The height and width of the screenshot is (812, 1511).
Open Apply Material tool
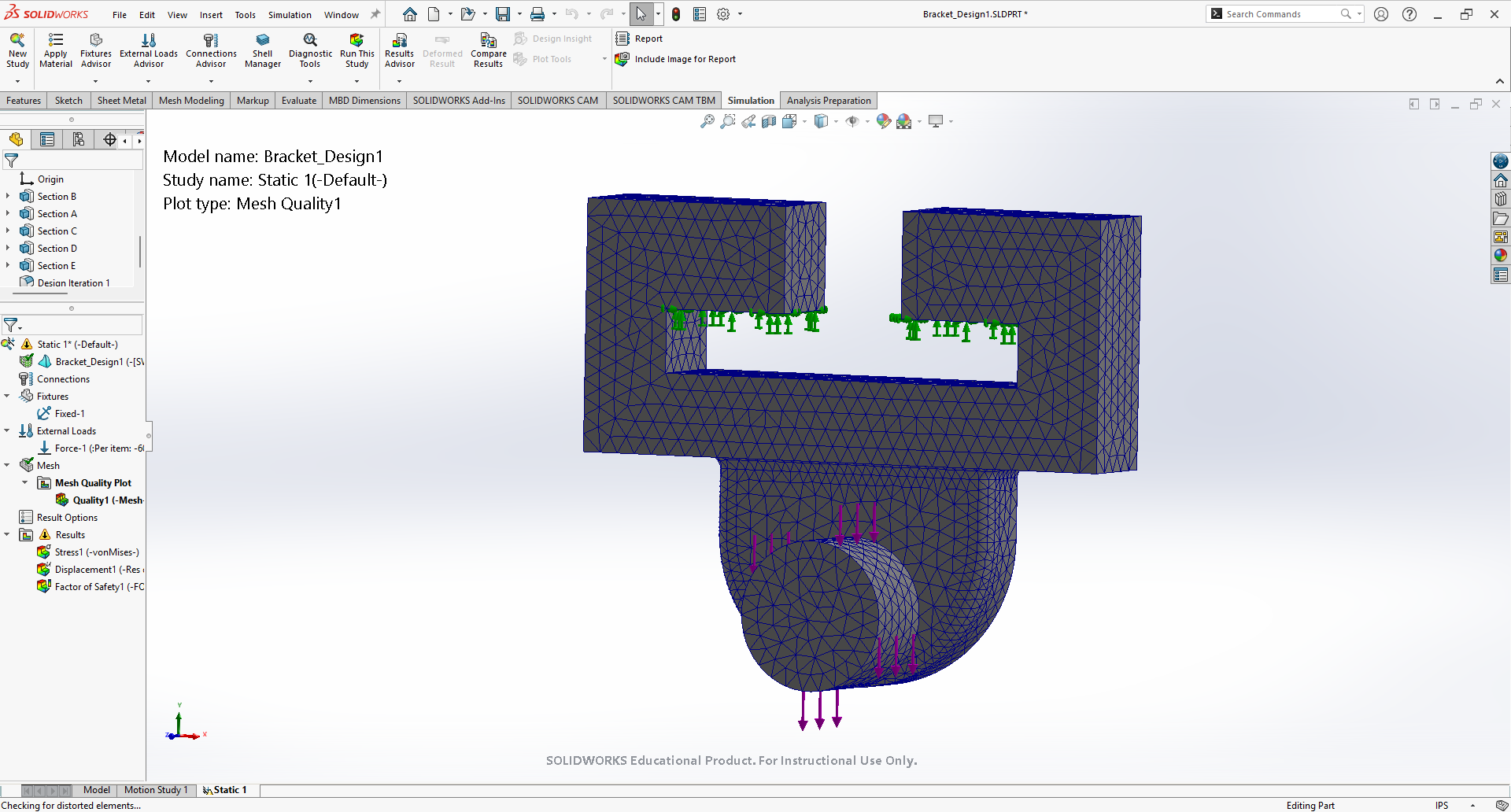pyautogui.click(x=56, y=50)
